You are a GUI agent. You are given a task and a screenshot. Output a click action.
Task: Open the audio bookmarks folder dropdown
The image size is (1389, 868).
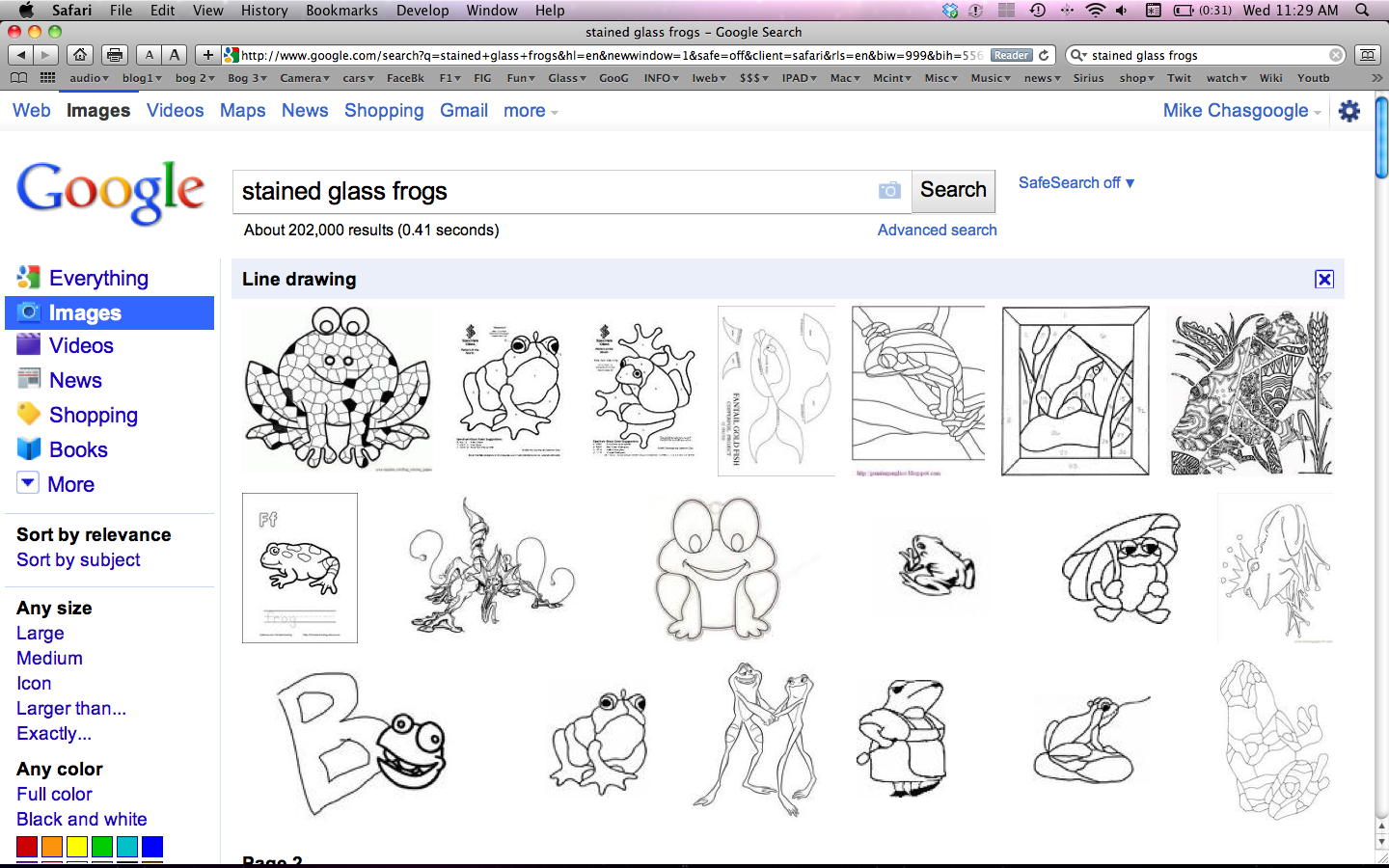89,78
